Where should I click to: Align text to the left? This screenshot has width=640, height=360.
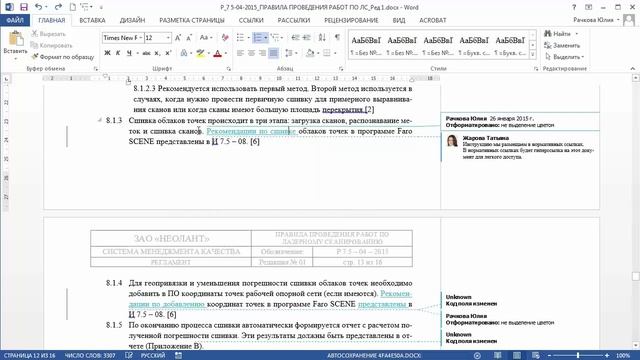pyautogui.click(x=240, y=53)
